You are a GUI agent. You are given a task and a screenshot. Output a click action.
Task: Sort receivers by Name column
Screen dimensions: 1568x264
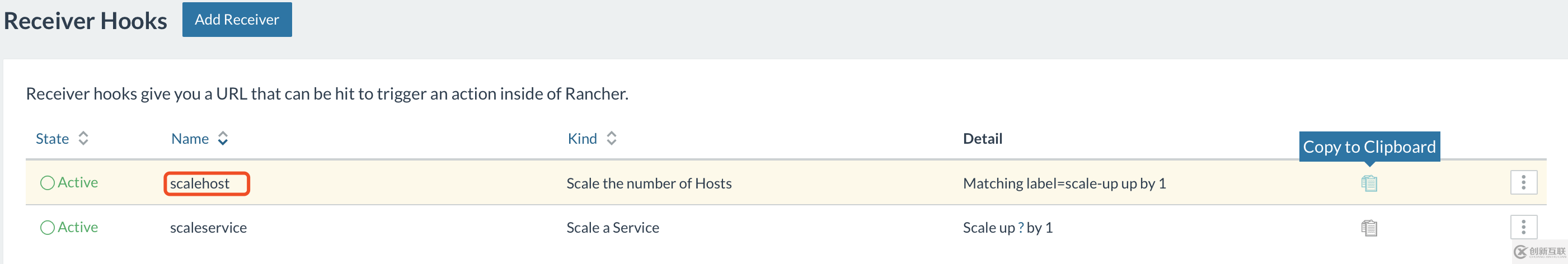(x=190, y=139)
